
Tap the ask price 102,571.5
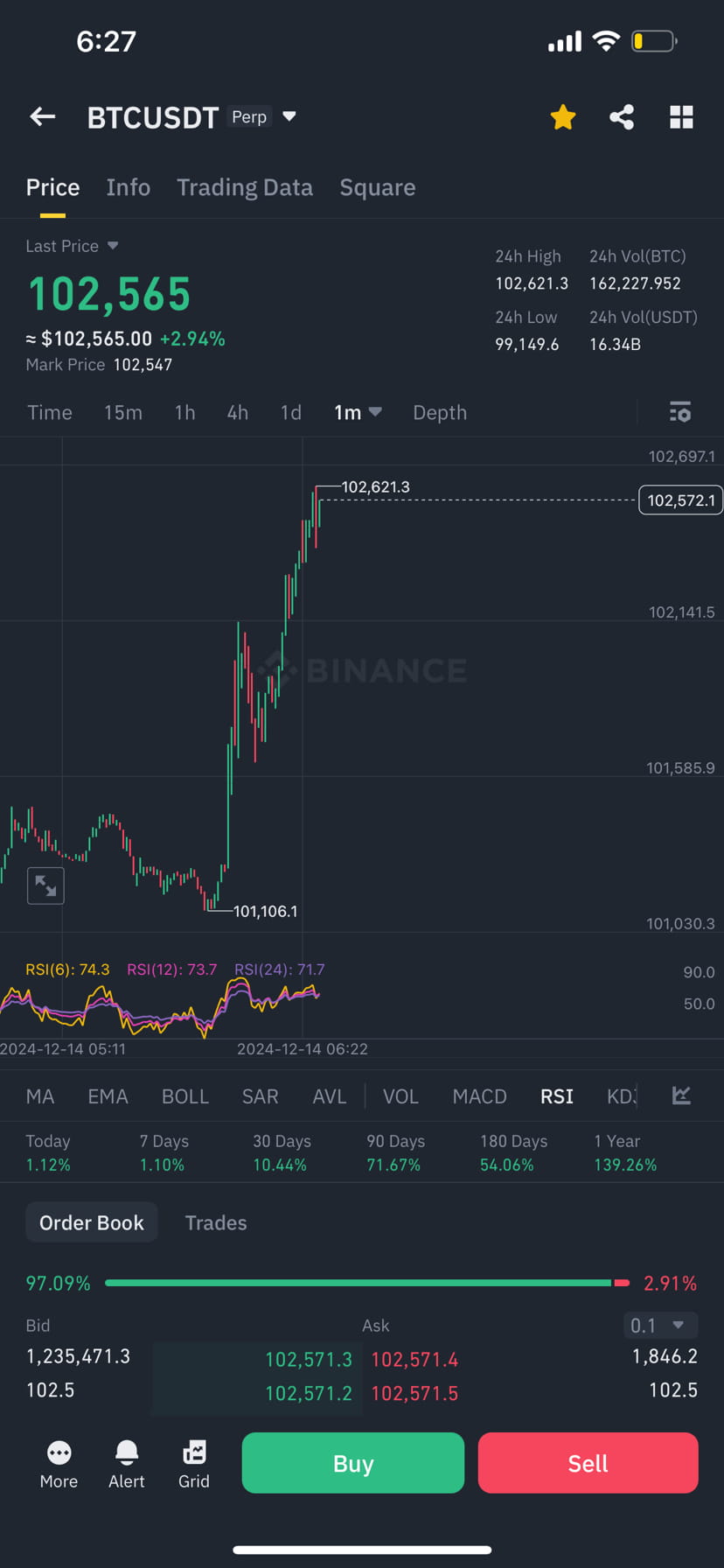(x=414, y=1392)
